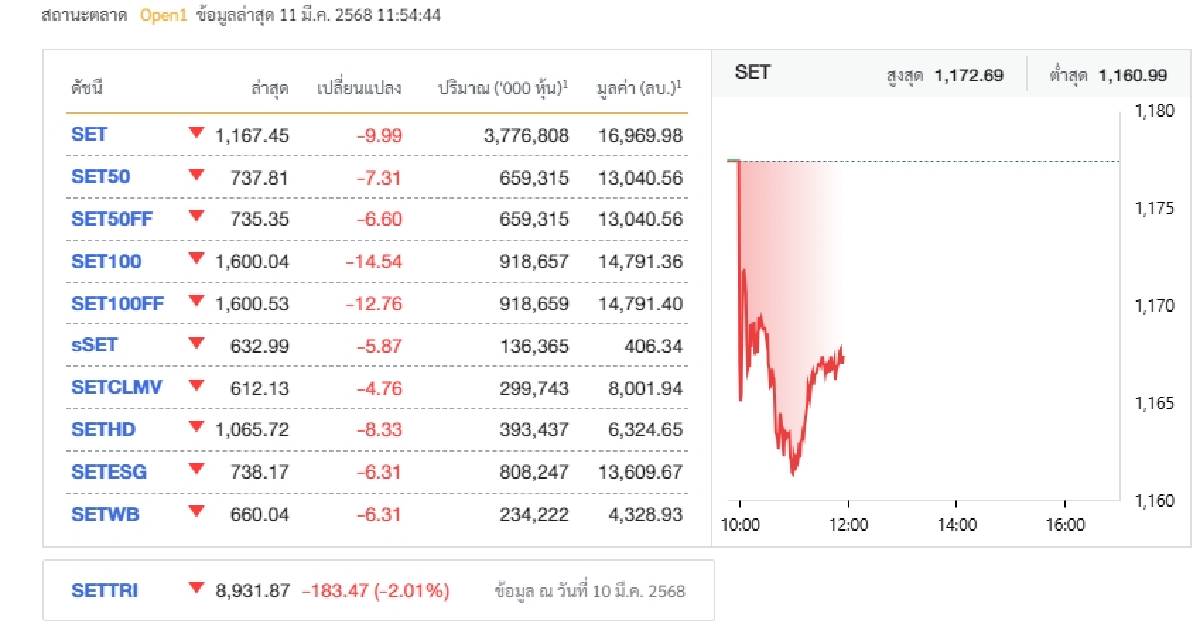Click the red down arrow for SETHD
This screenshot has height=628, width=1200.
(x=196, y=428)
